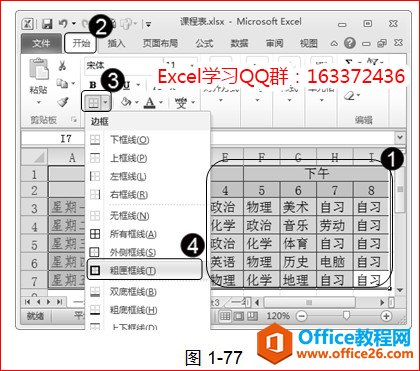Open the Fill Color dropdown arrow
Image resolution: width=420 pixels, height=371 pixels.
[137, 103]
